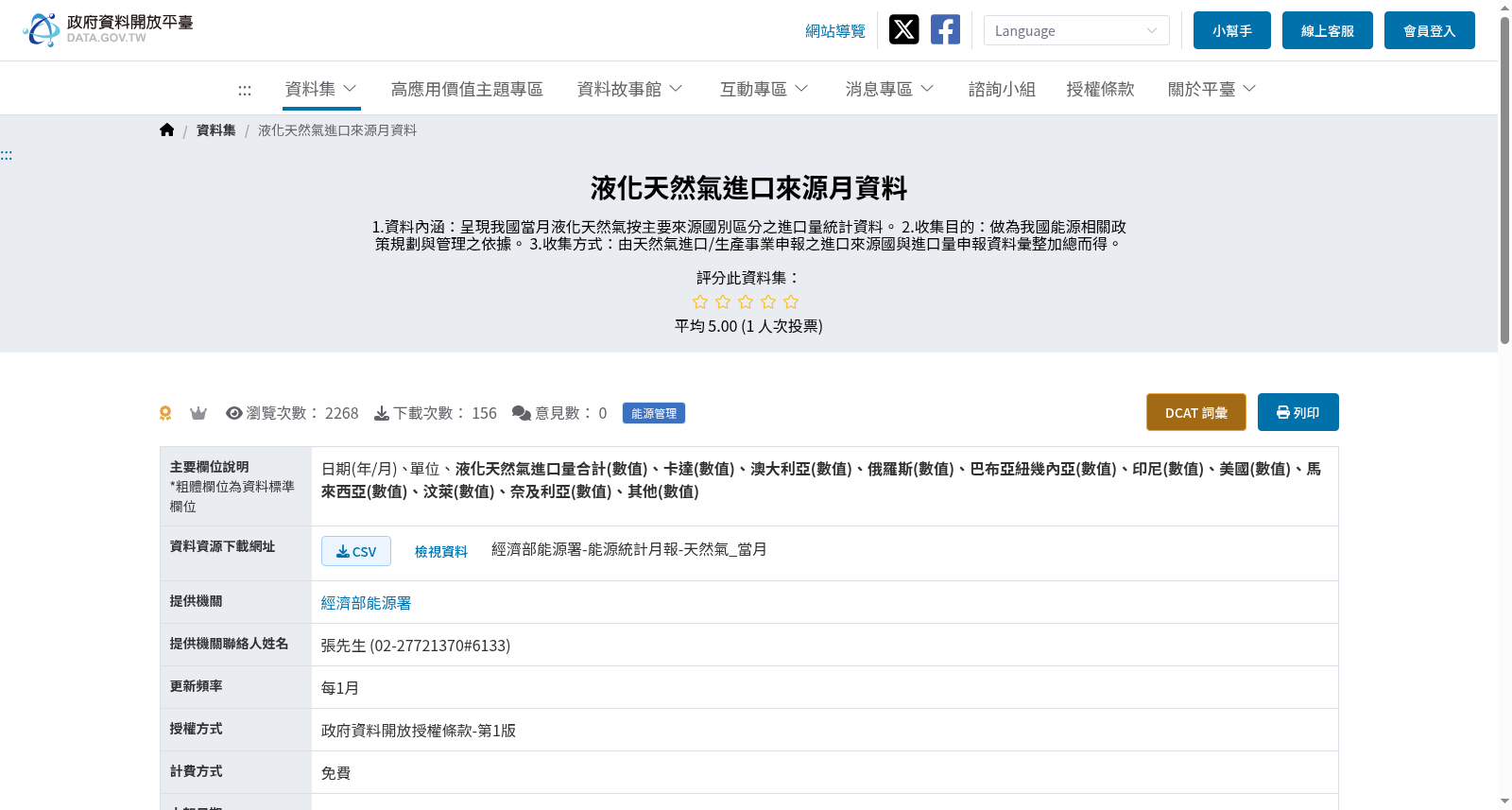Click scrollbar up arrow
1512x810 pixels.
click(x=1504, y=7)
